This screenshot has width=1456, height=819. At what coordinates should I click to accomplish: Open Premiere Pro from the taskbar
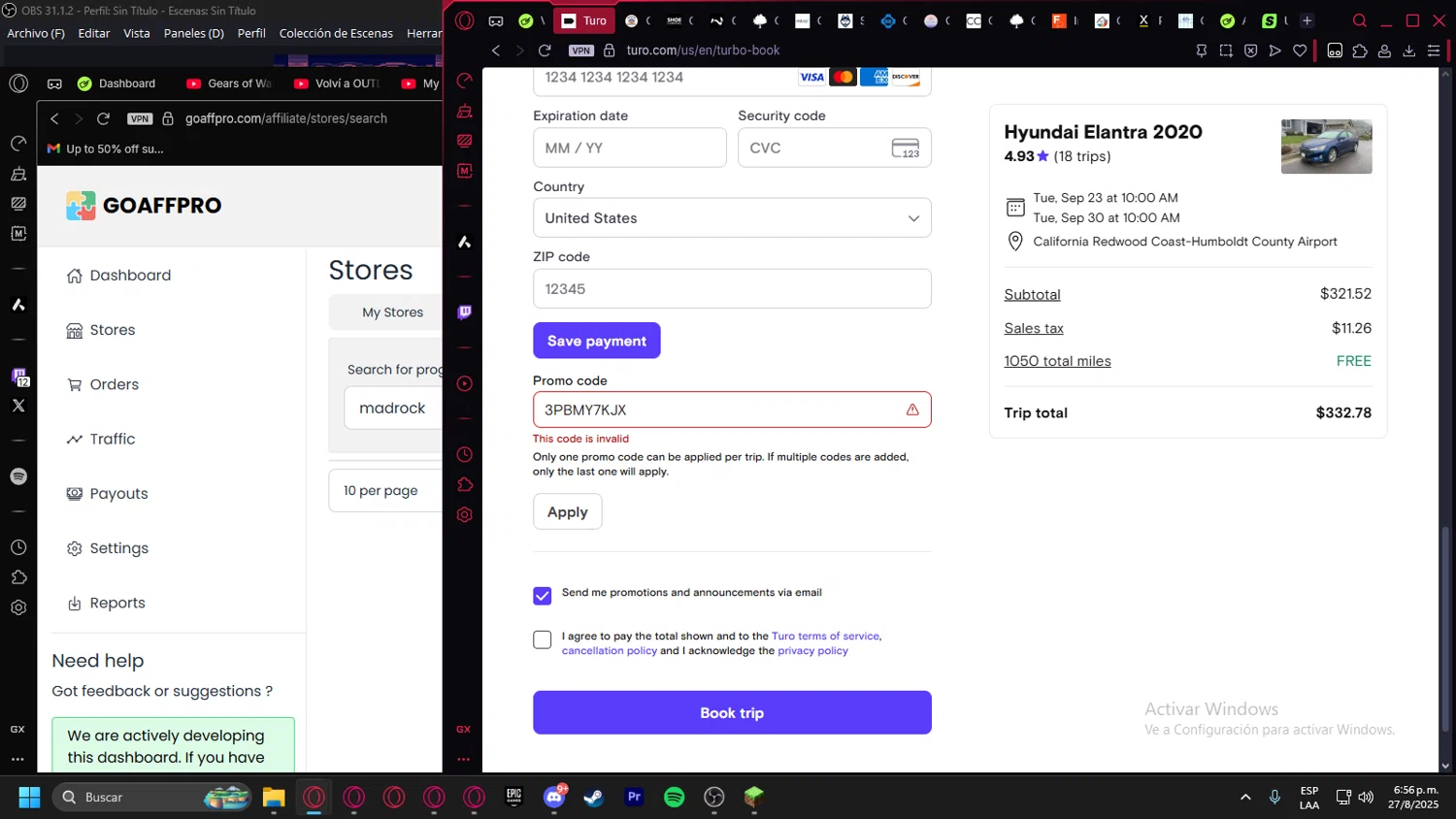click(x=634, y=797)
